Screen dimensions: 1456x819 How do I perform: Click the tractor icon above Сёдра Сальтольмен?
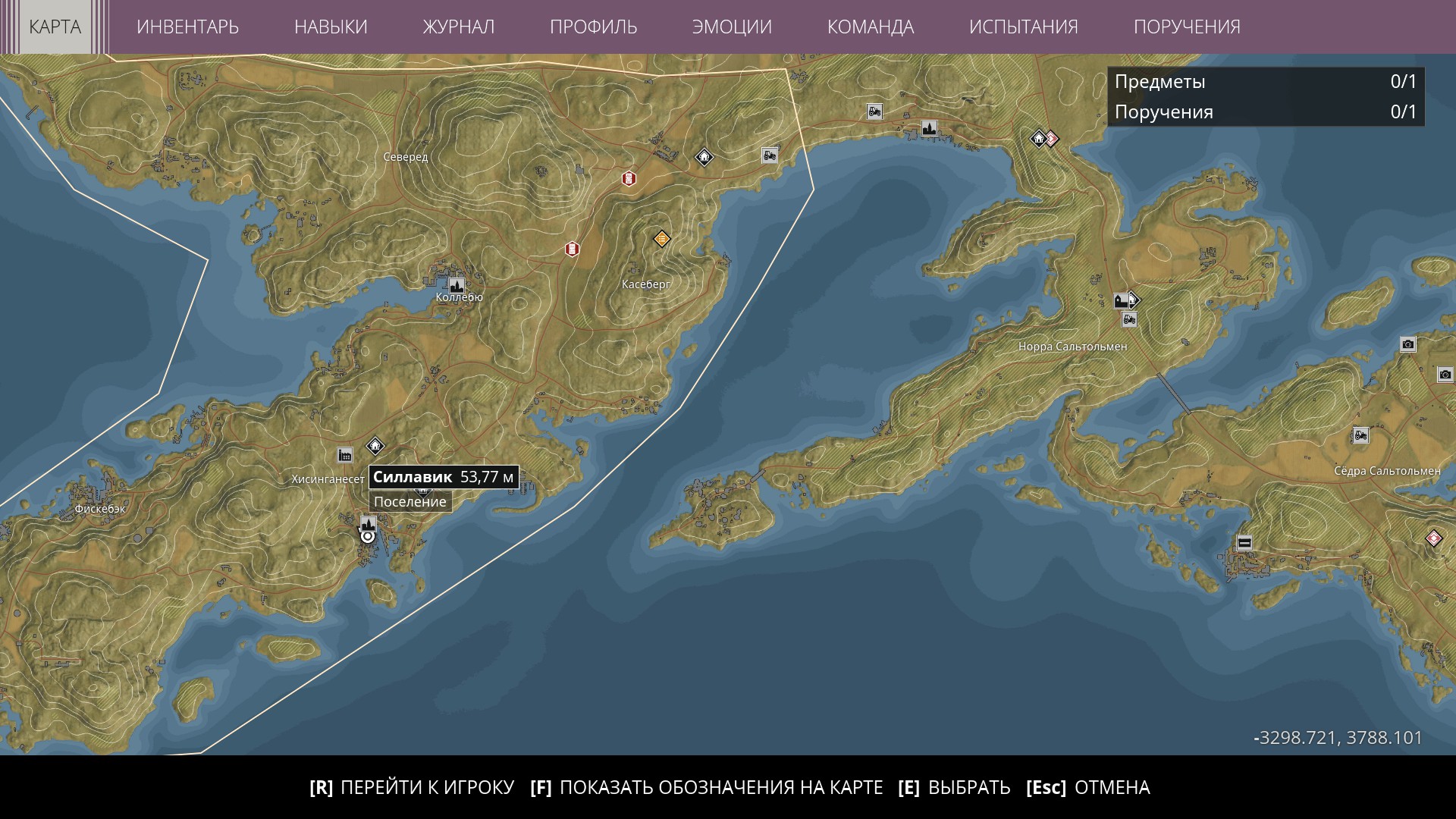[1360, 435]
